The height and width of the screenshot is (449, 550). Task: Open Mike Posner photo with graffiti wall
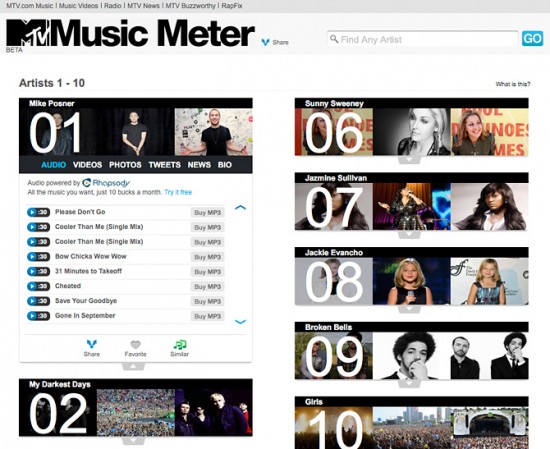pos(213,132)
